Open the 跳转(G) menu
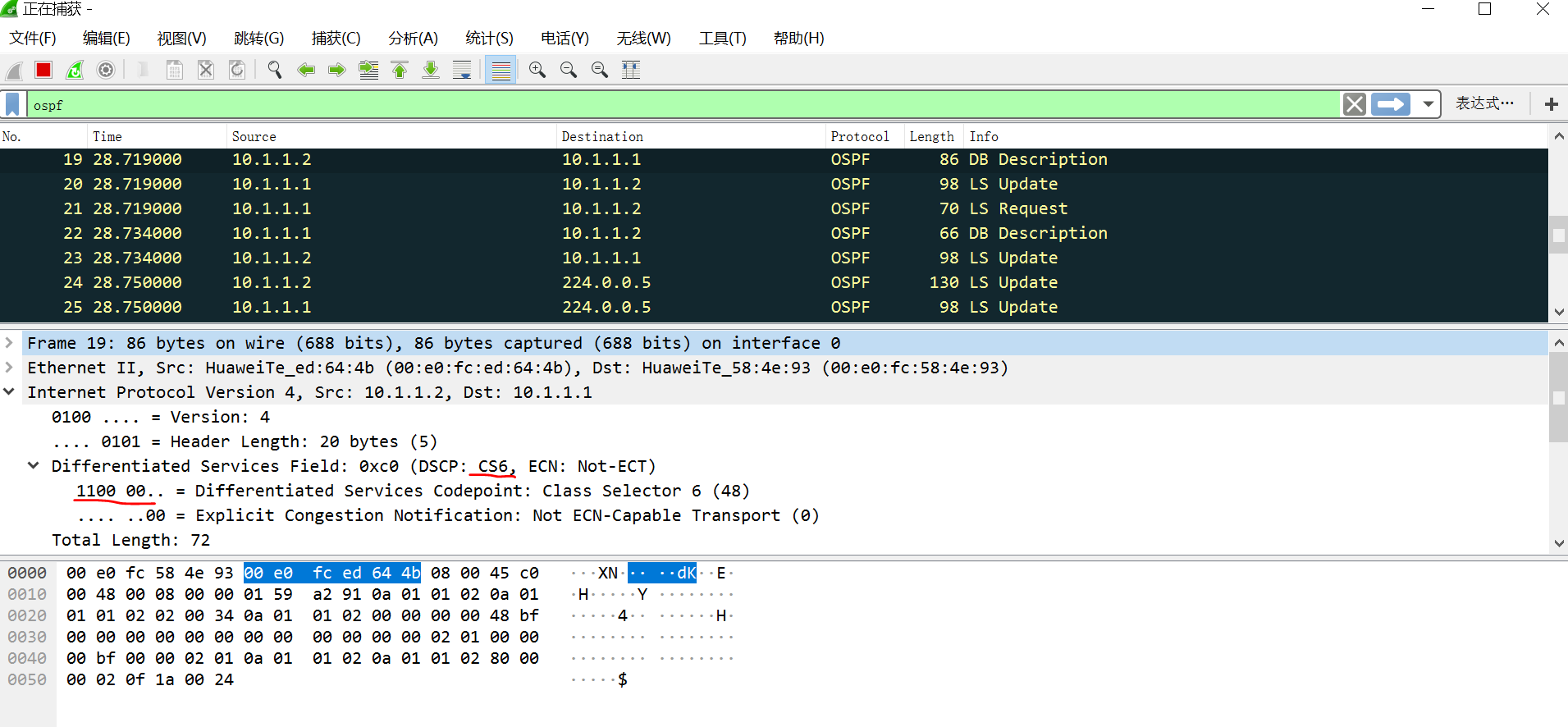This screenshot has height=727, width=1568. click(259, 39)
